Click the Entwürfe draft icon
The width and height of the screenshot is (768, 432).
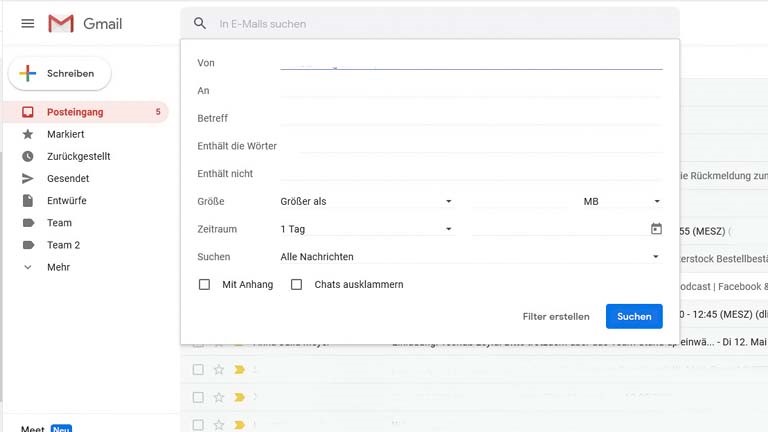click(28, 200)
